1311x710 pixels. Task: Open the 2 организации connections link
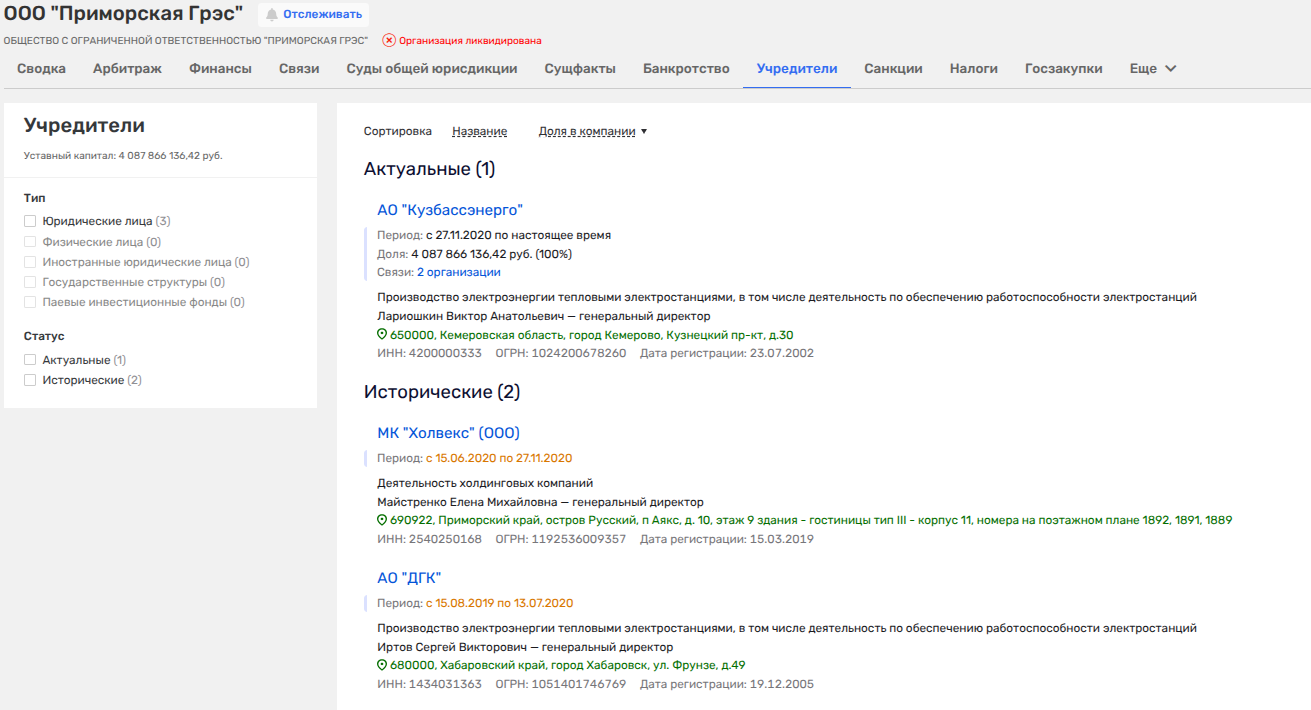[x=459, y=272]
